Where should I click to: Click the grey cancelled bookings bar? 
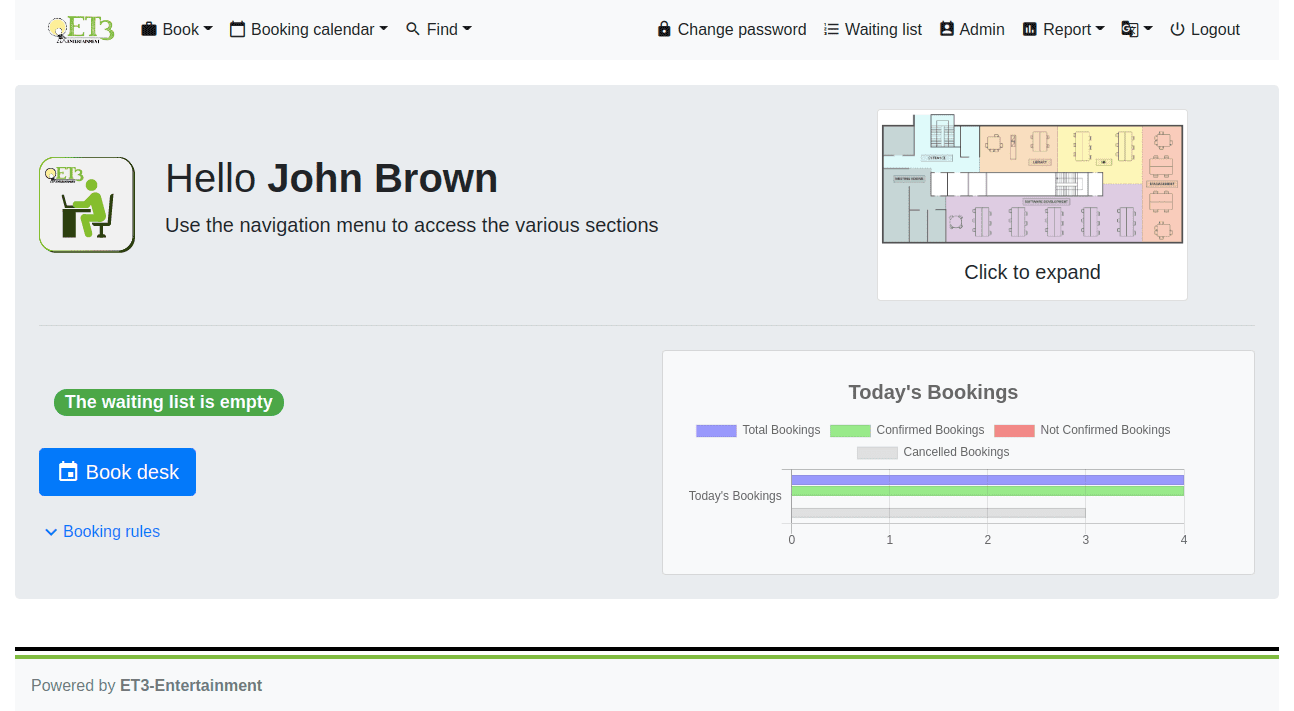pos(938,513)
